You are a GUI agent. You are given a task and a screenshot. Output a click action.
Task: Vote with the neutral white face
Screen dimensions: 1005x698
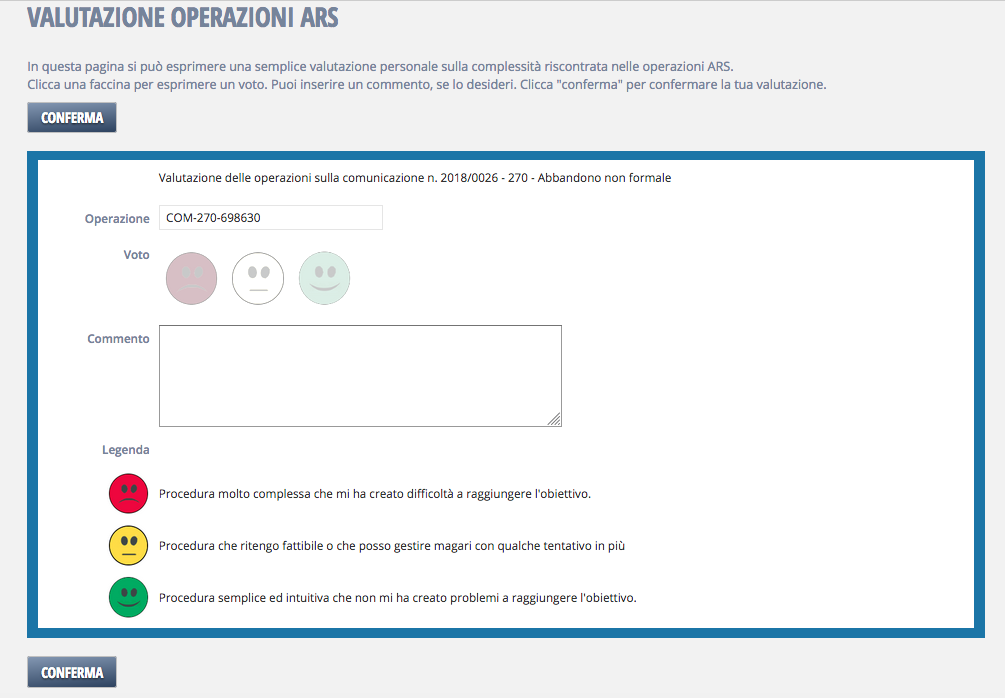click(x=258, y=278)
